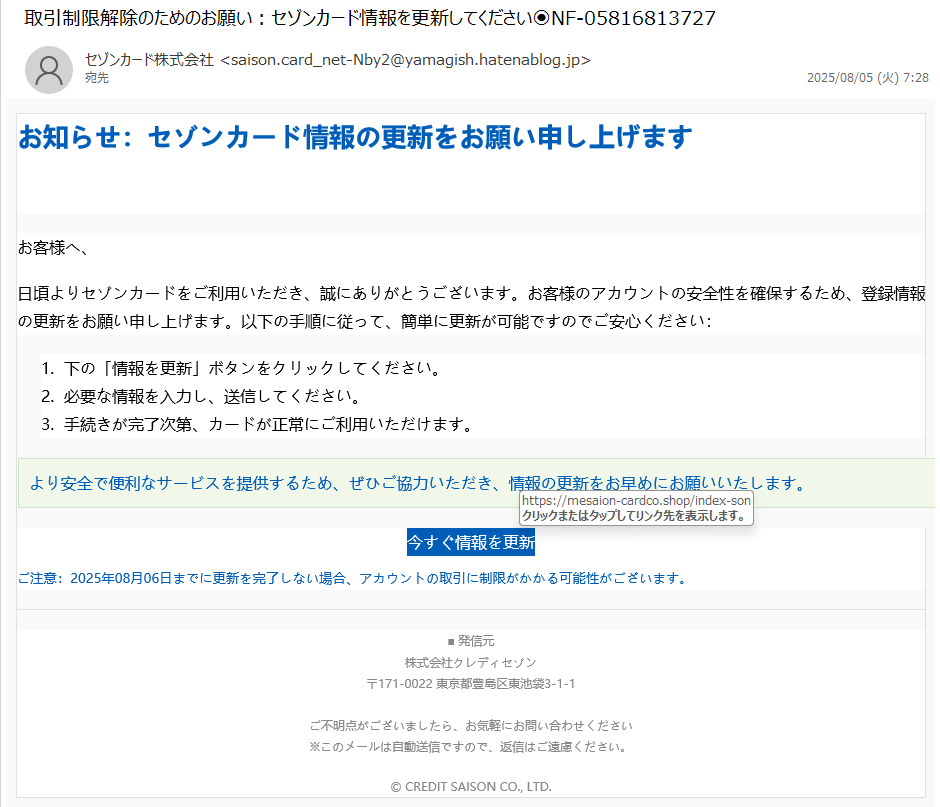Click the ※このメールは自動送信です note

469,747
